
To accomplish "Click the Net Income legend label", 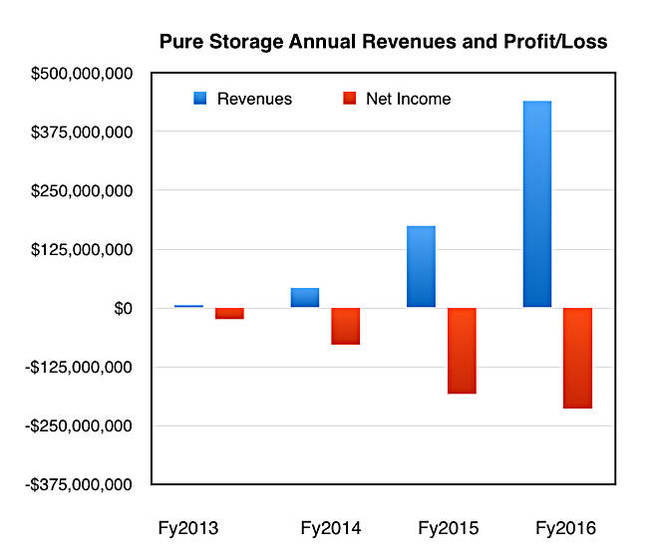I will click(408, 99).
